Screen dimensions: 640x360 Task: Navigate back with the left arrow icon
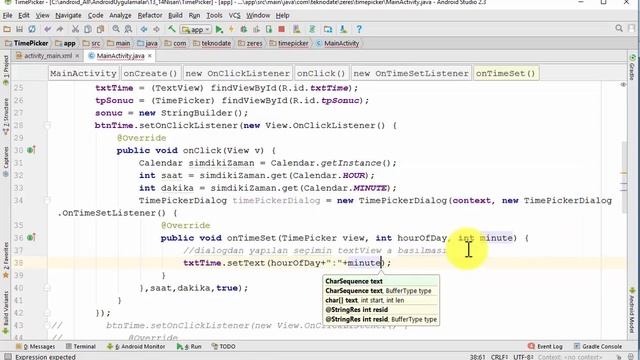[144, 29]
